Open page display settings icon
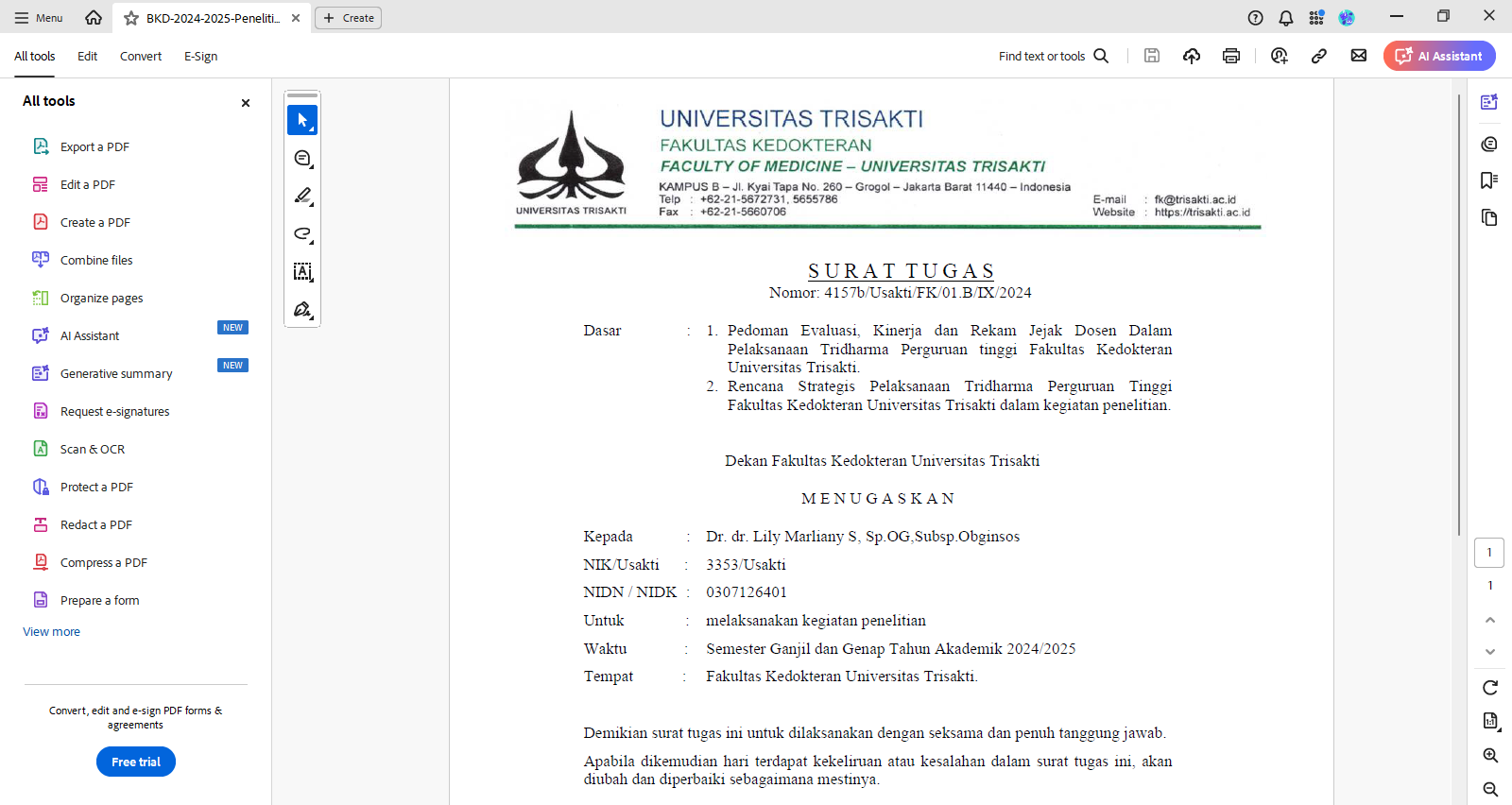Image resolution: width=1512 pixels, height=805 pixels. click(x=1490, y=721)
